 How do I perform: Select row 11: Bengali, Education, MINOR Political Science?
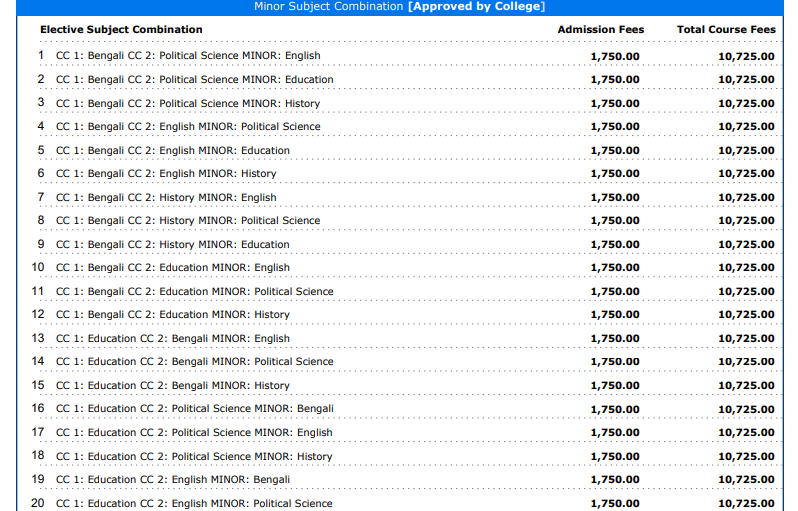click(194, 292)
